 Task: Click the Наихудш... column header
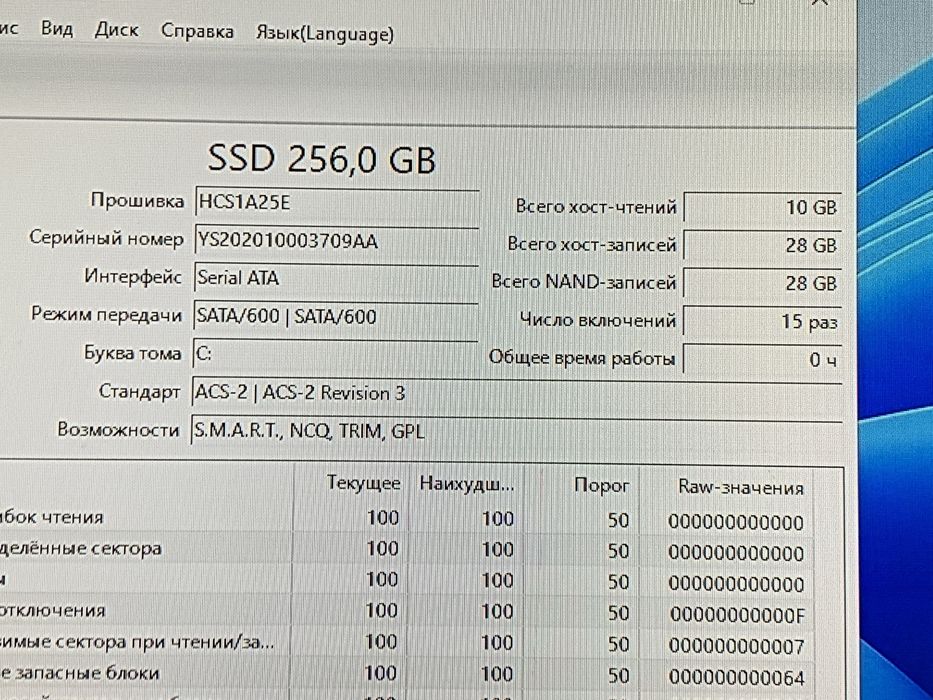click(x=466, y=484)
